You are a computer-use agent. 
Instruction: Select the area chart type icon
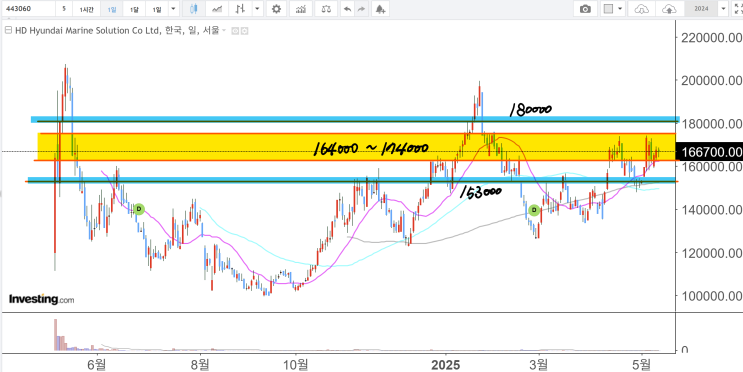pyautogui.click(x=217, y=9)
